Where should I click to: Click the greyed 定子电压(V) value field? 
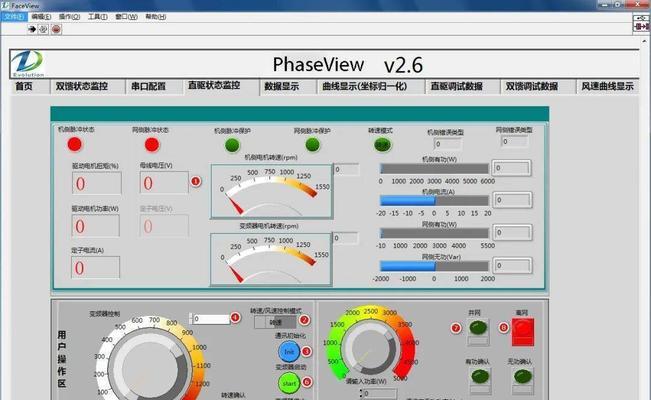coord(164,226)
